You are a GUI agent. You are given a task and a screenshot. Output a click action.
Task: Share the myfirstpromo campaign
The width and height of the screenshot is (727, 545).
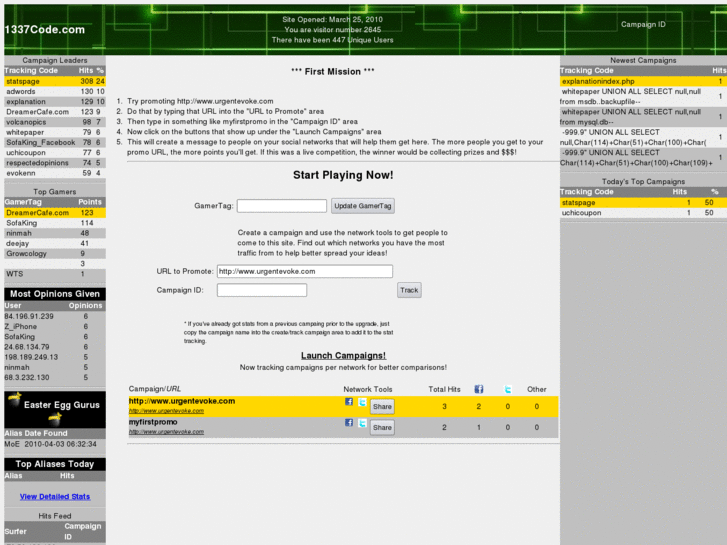point(382,428)
